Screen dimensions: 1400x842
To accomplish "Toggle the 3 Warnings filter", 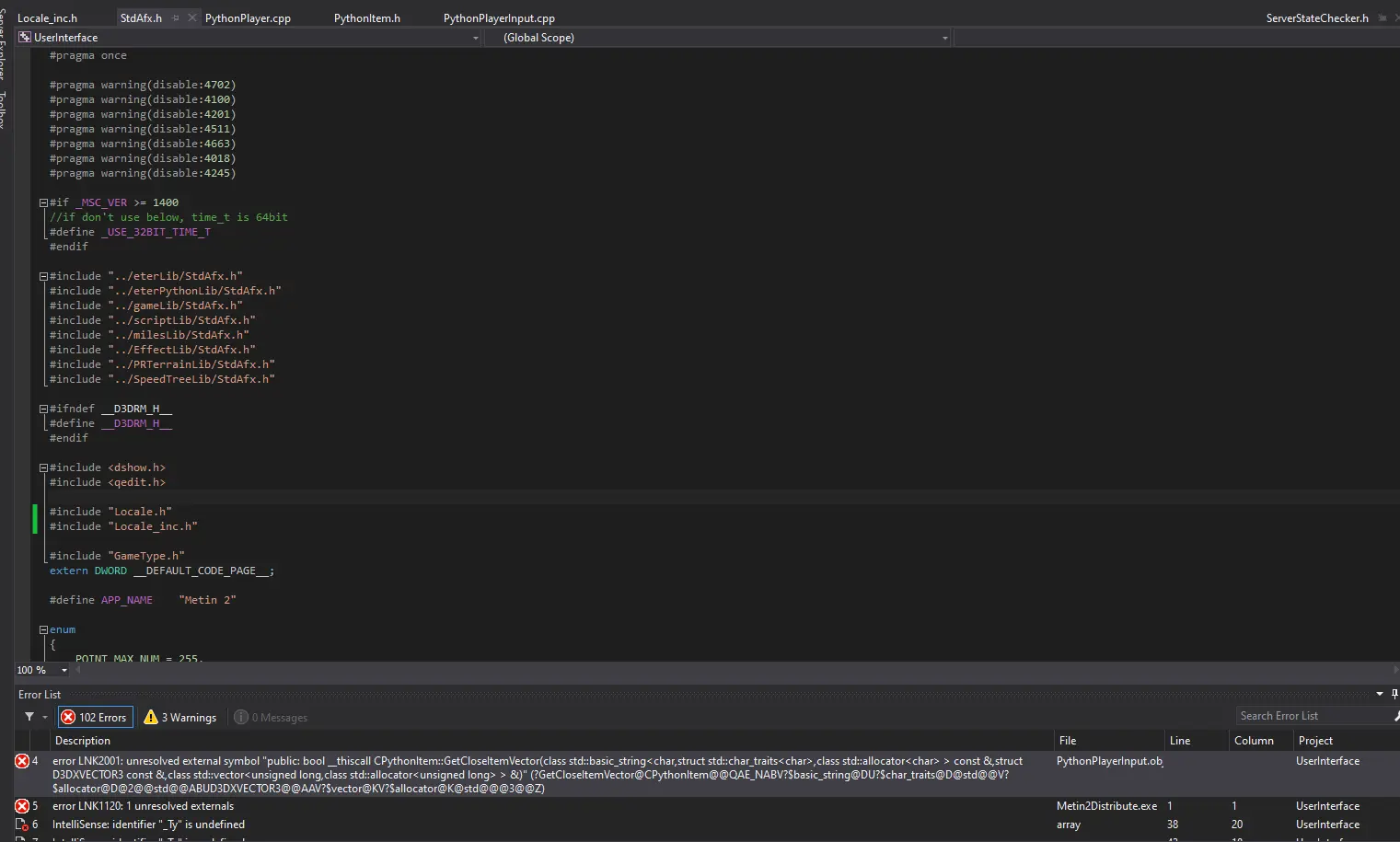I will [x=180, y=718].
